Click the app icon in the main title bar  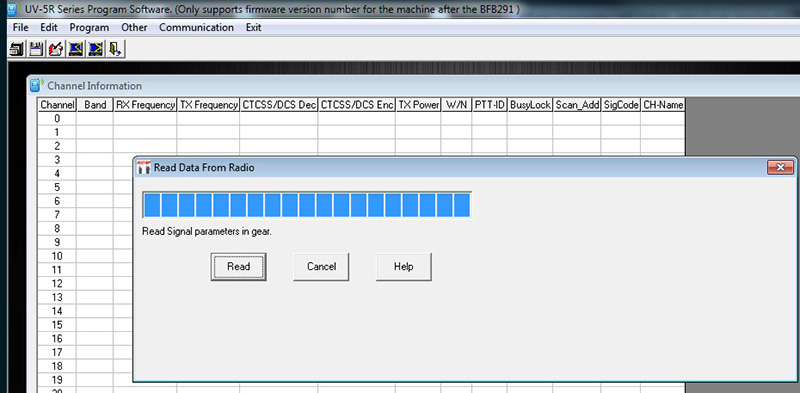[13, 9]
